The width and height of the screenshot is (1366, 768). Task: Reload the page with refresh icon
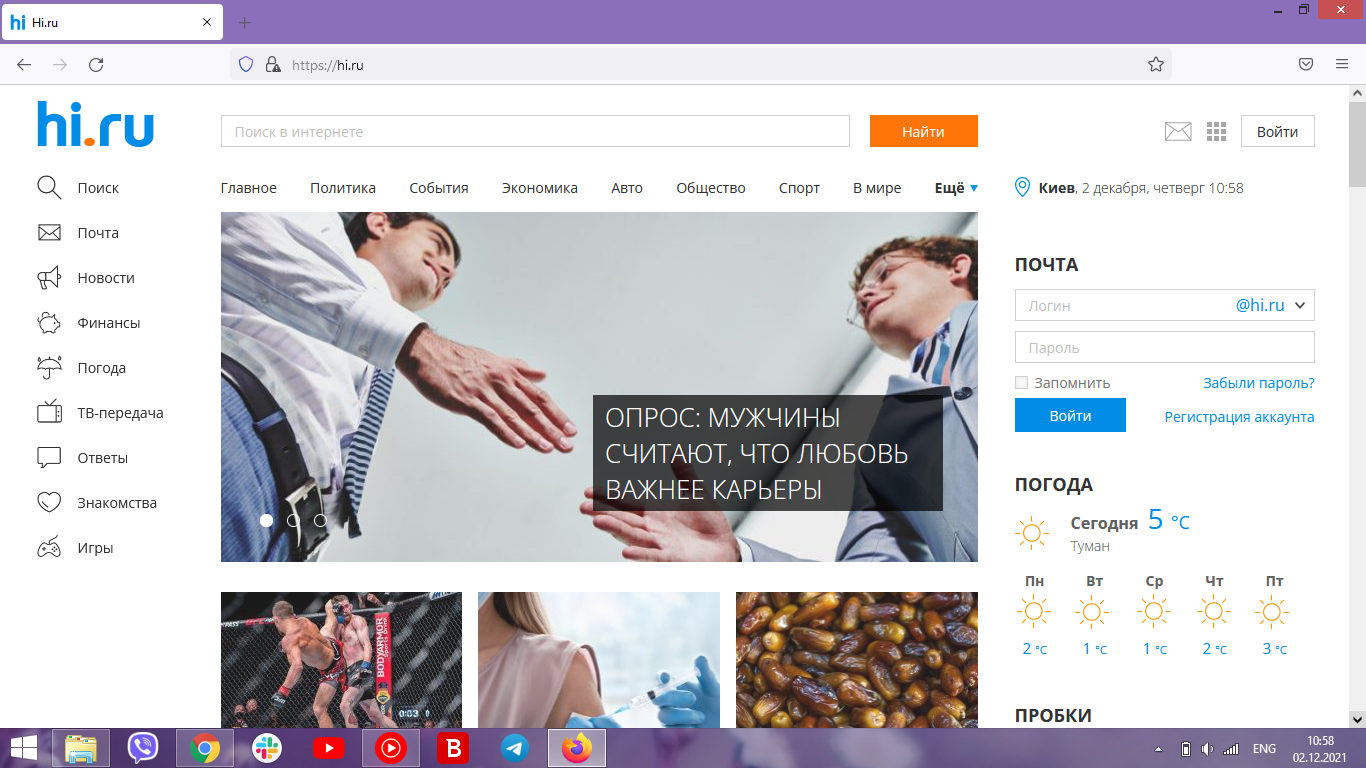(x=96, y=64)
